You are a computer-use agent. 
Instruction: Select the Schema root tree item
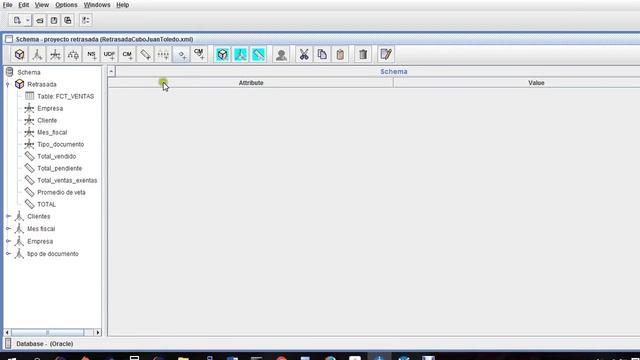[29, 72]
